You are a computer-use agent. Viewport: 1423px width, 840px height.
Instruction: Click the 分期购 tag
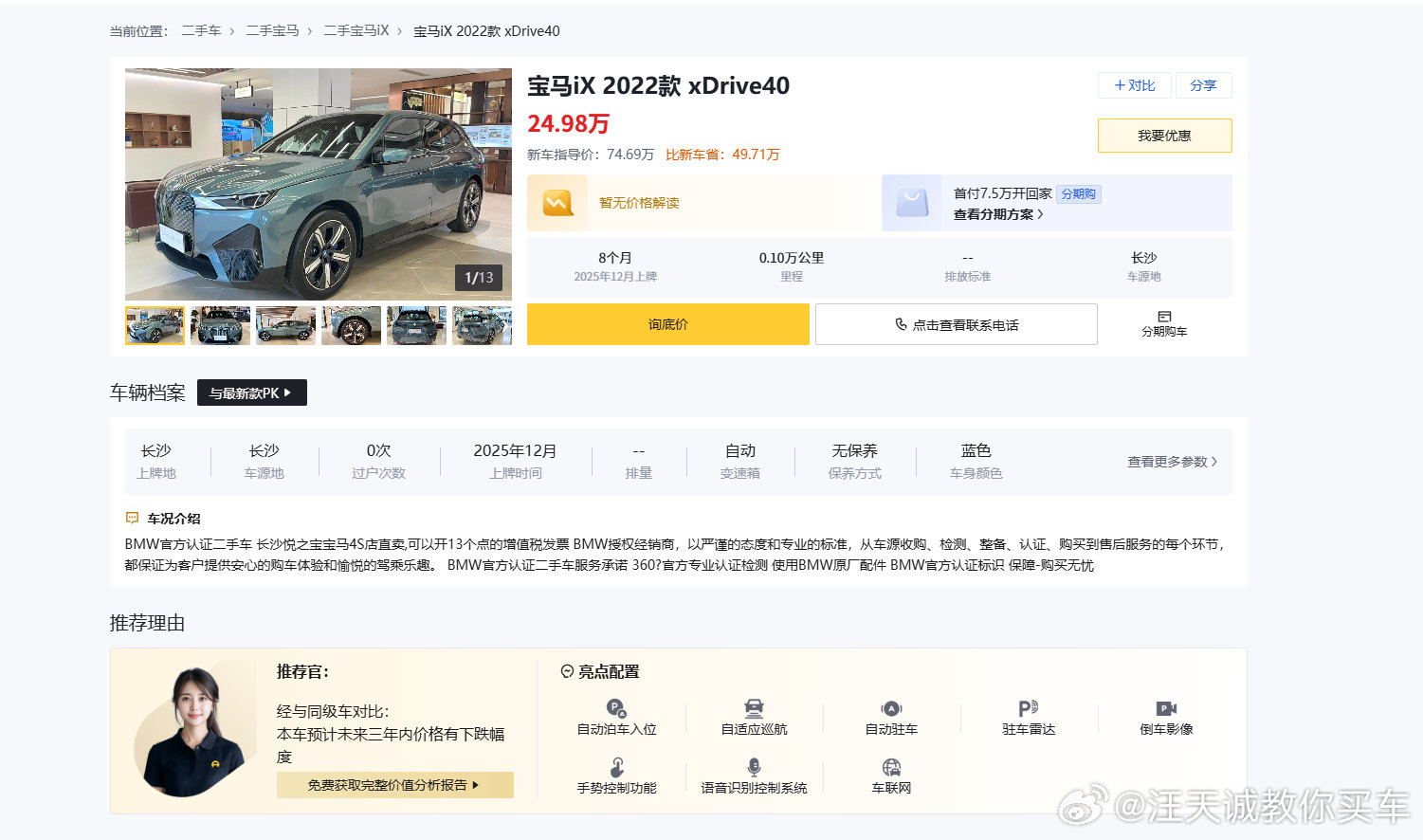pyautogui.click(x=1078, y=193)
